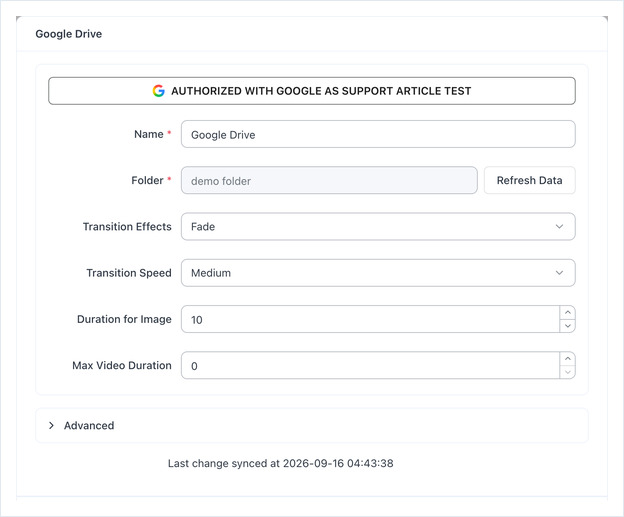Viewport: 624px width, 517px height.
Task: Click the Duration for Image label
Action: (x=124, y=319)
